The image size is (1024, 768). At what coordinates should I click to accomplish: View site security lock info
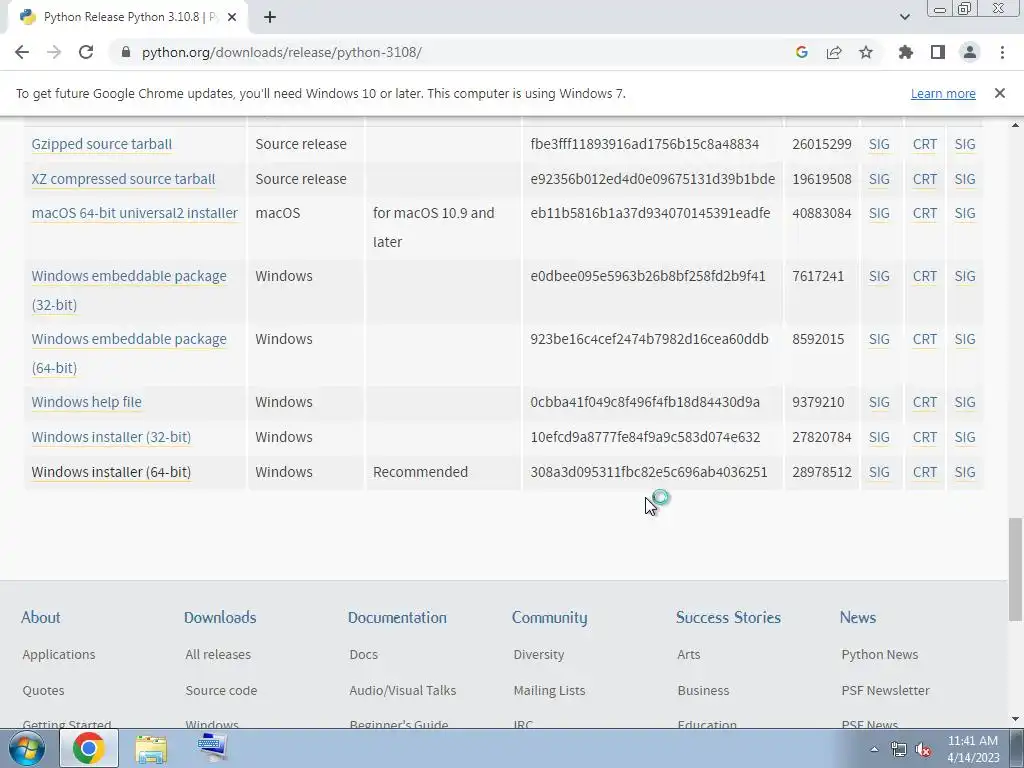click(x=126, y=52)
